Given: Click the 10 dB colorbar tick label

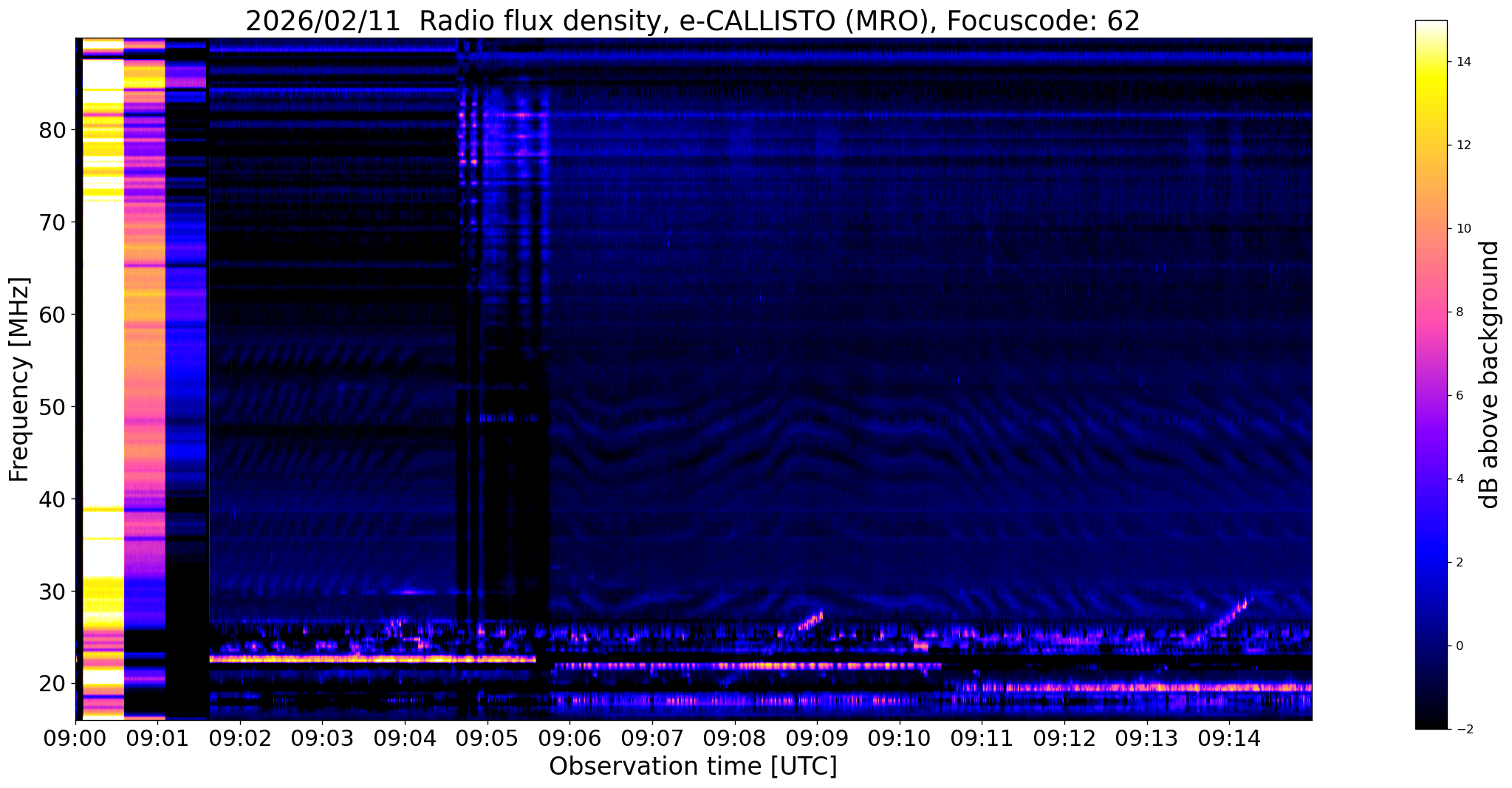Looking at the screenshot, I should pyautogui.click(x=1465, y=228).
